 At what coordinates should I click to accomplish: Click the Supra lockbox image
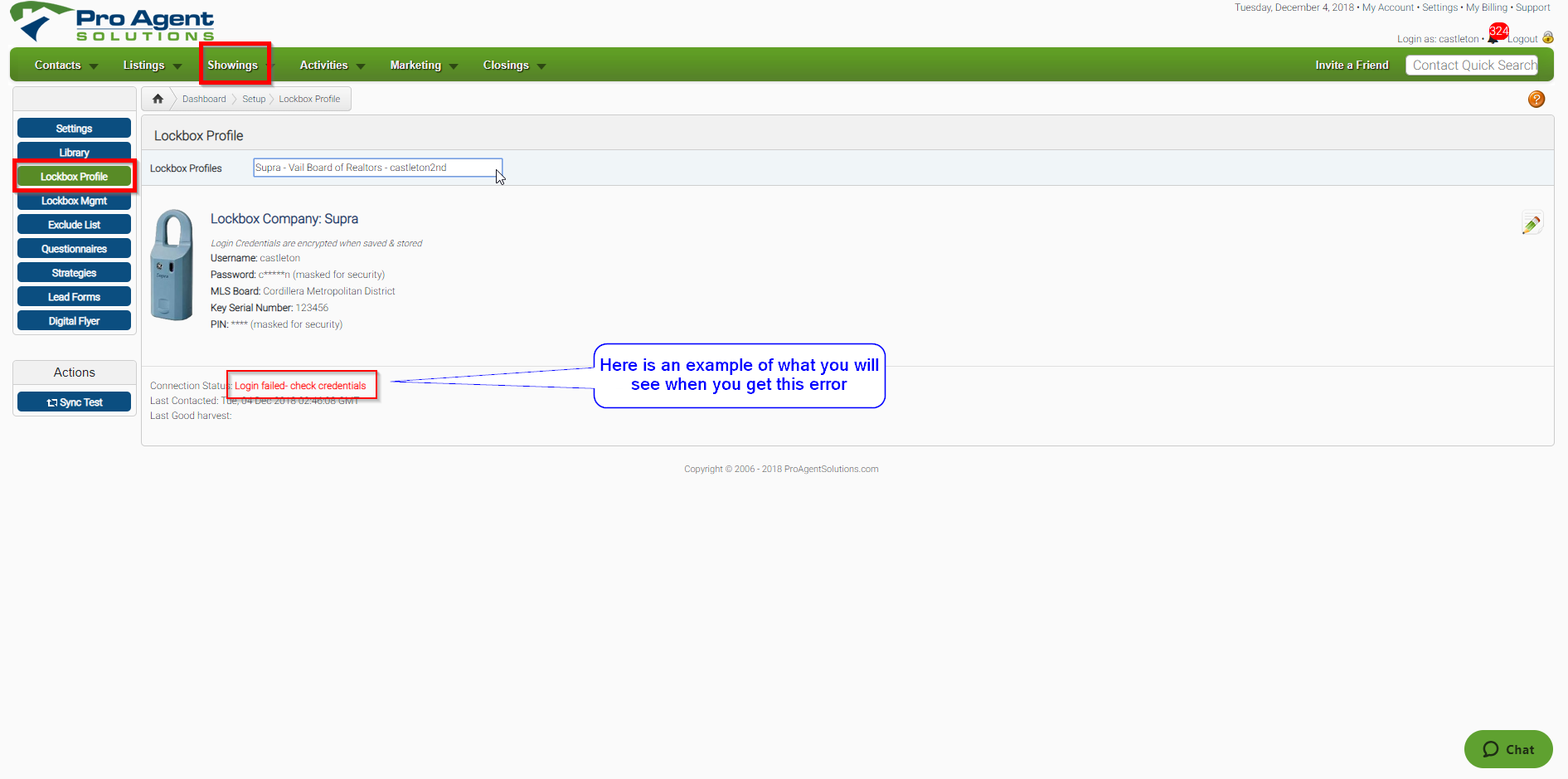click(172, 265)
